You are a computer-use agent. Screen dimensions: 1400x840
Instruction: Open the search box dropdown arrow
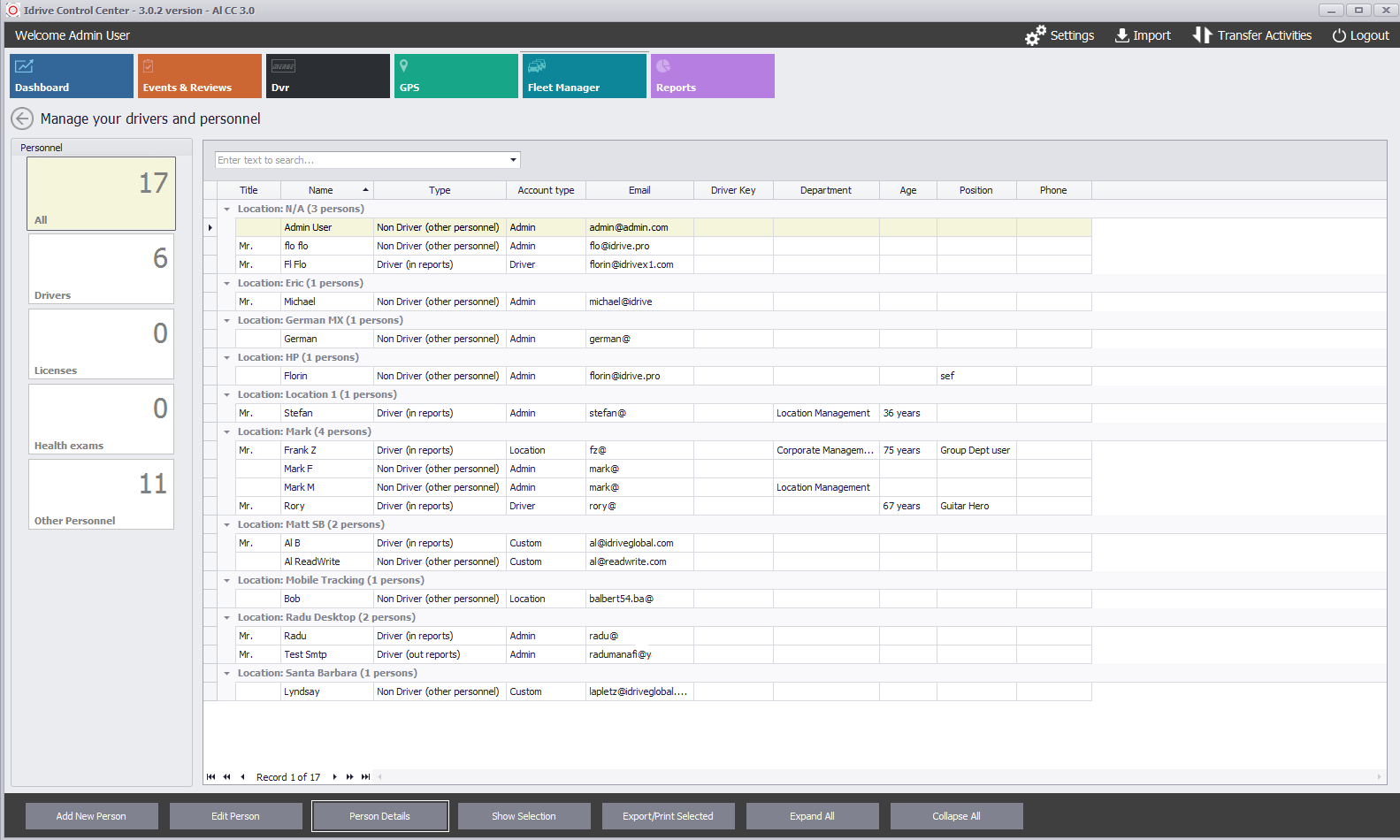(513, 160)
